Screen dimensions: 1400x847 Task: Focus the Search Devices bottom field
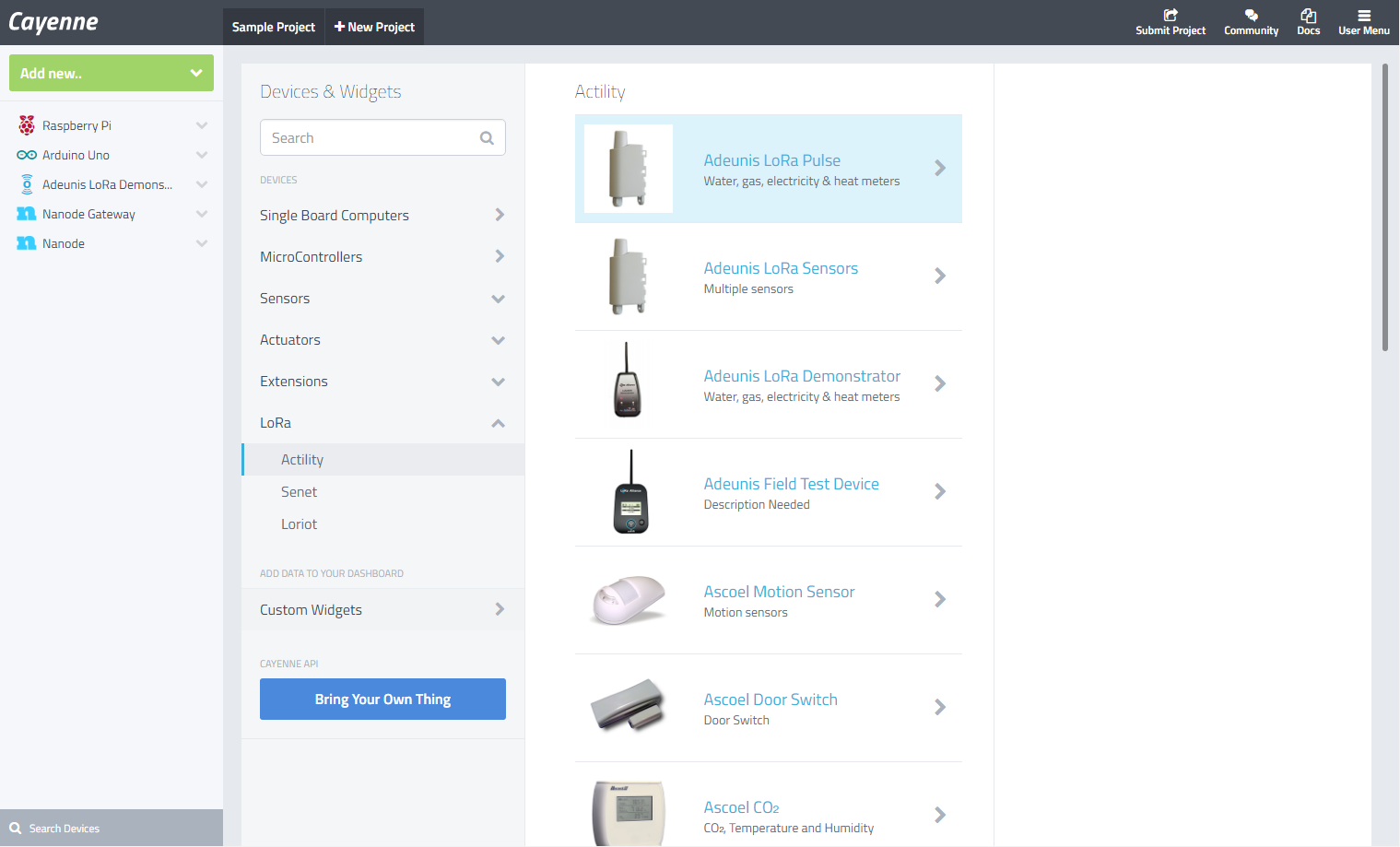[x=112, y=828]
